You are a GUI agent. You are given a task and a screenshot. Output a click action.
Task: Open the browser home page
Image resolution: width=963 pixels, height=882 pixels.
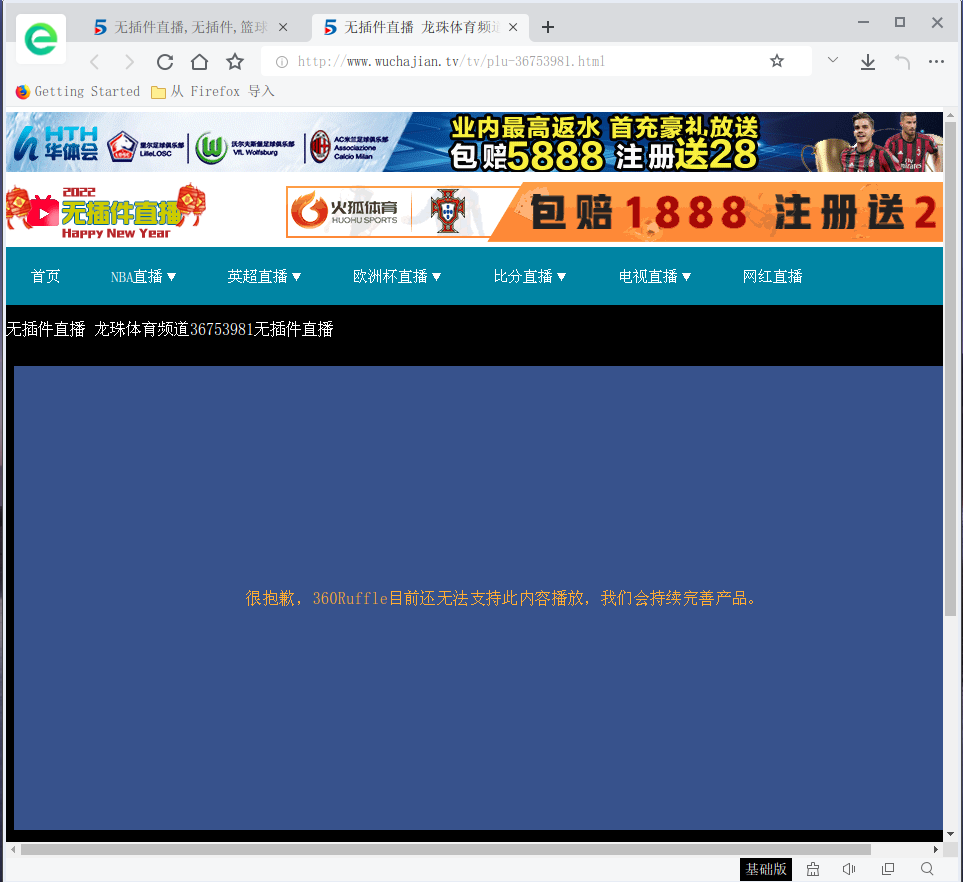(199, 61)
